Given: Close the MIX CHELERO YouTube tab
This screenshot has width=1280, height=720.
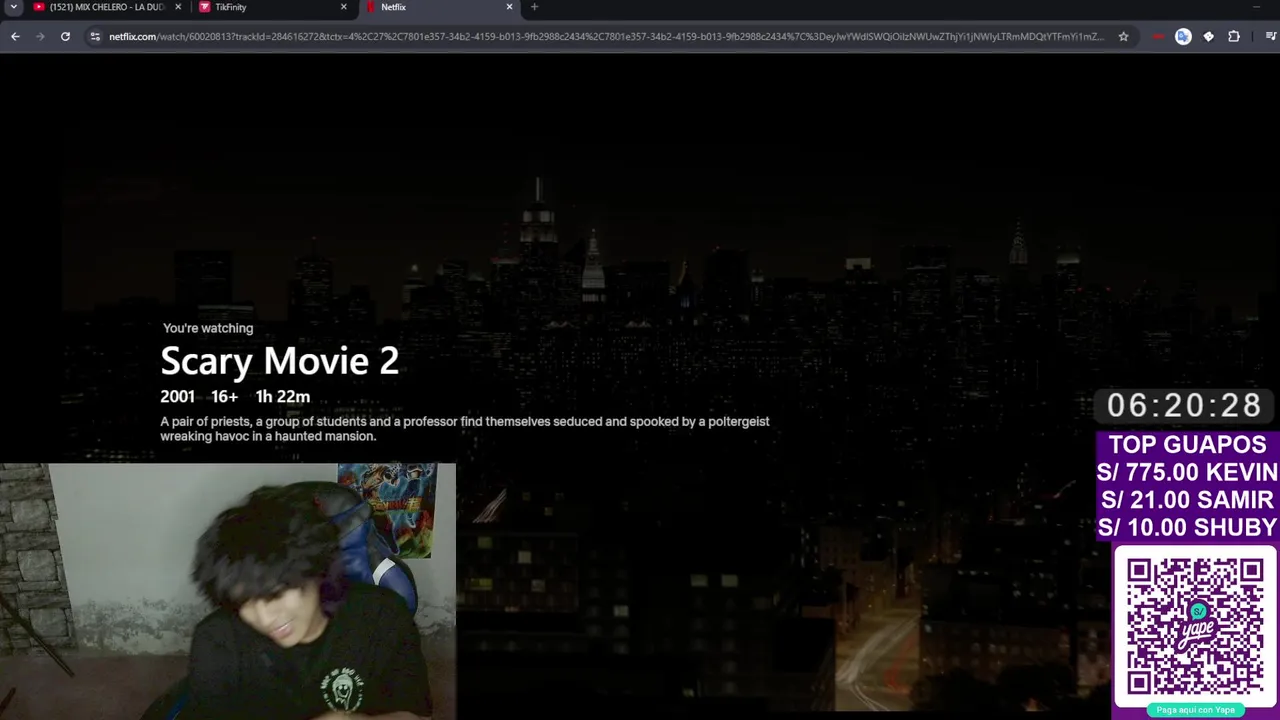Looking at the screenshot, I should pyautogui.click(x=178, y=7).
